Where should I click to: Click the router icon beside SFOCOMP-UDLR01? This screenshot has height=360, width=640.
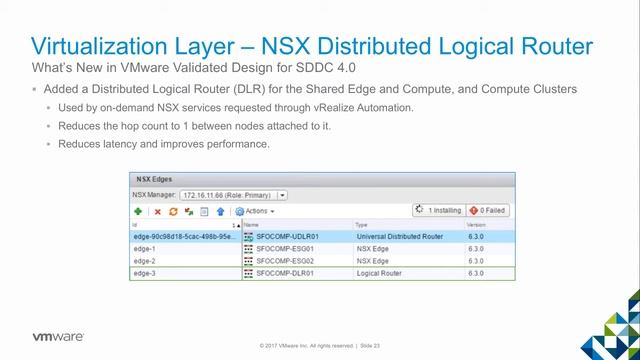click(248, 237)
